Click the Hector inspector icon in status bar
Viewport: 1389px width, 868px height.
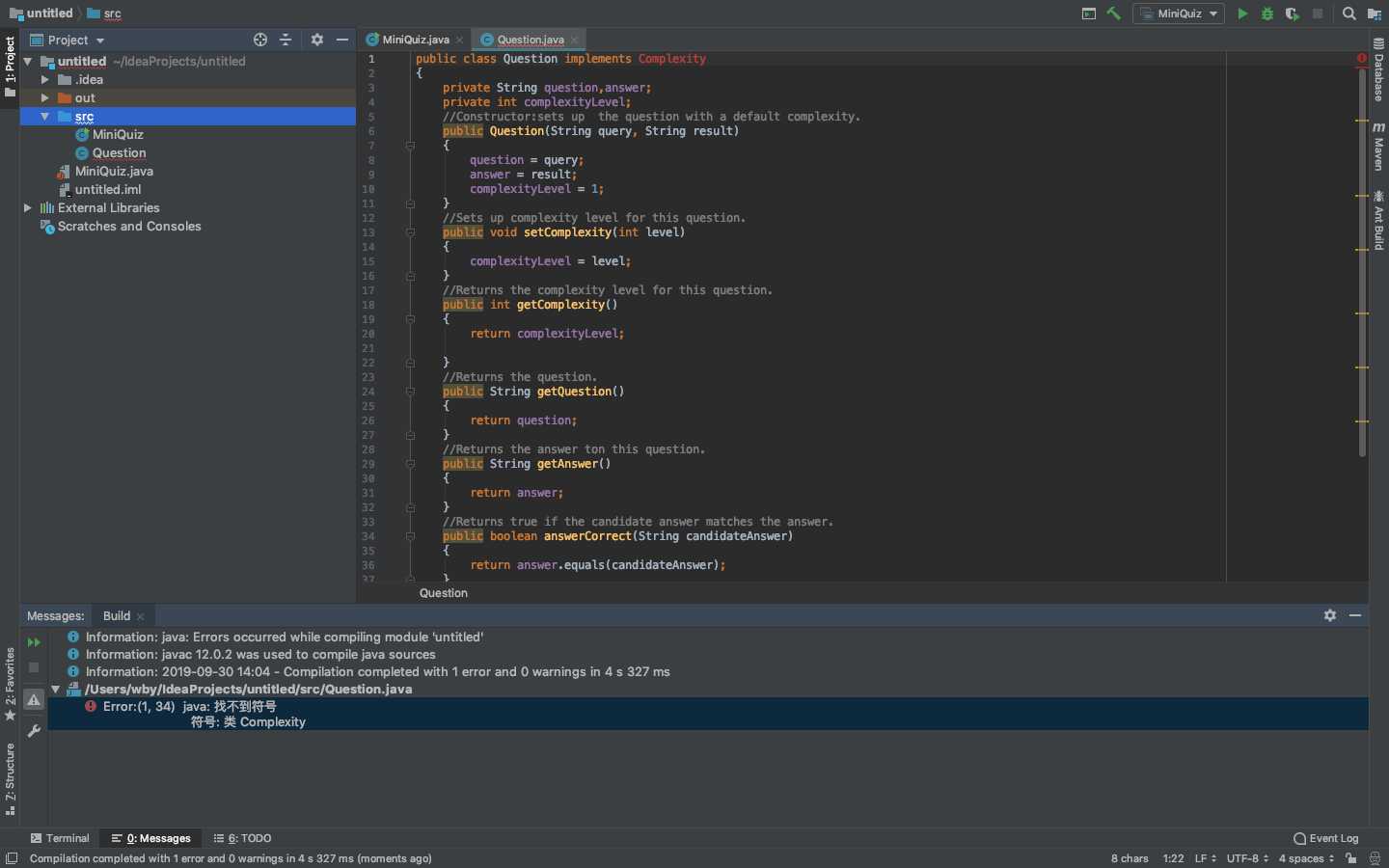pyautogui.click(x=1375, y=858)
